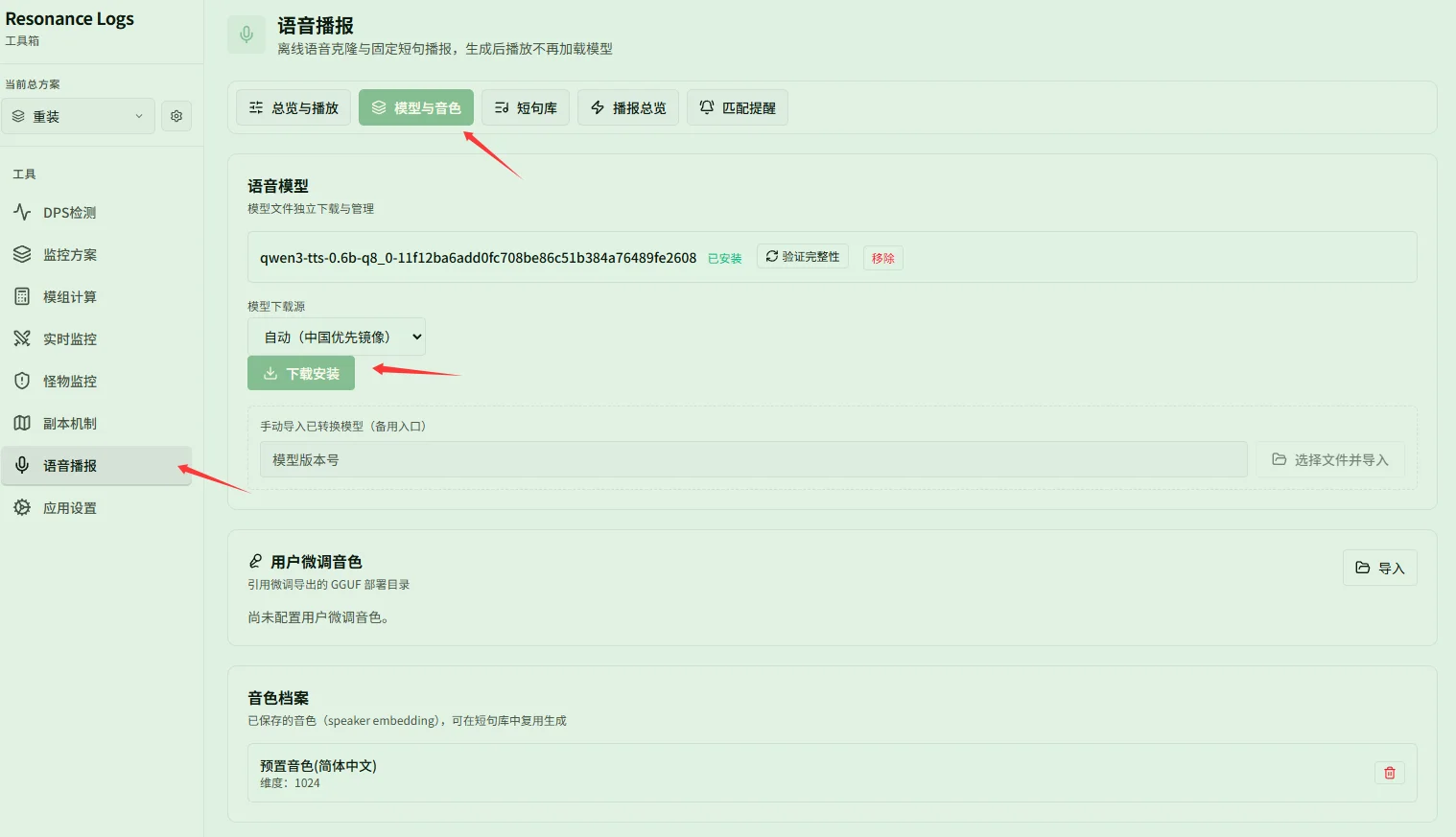Image resolution: width=1456 pixels, height=837 pixels.
Task: Go to 实时监控 page
Action: (96, 339)
